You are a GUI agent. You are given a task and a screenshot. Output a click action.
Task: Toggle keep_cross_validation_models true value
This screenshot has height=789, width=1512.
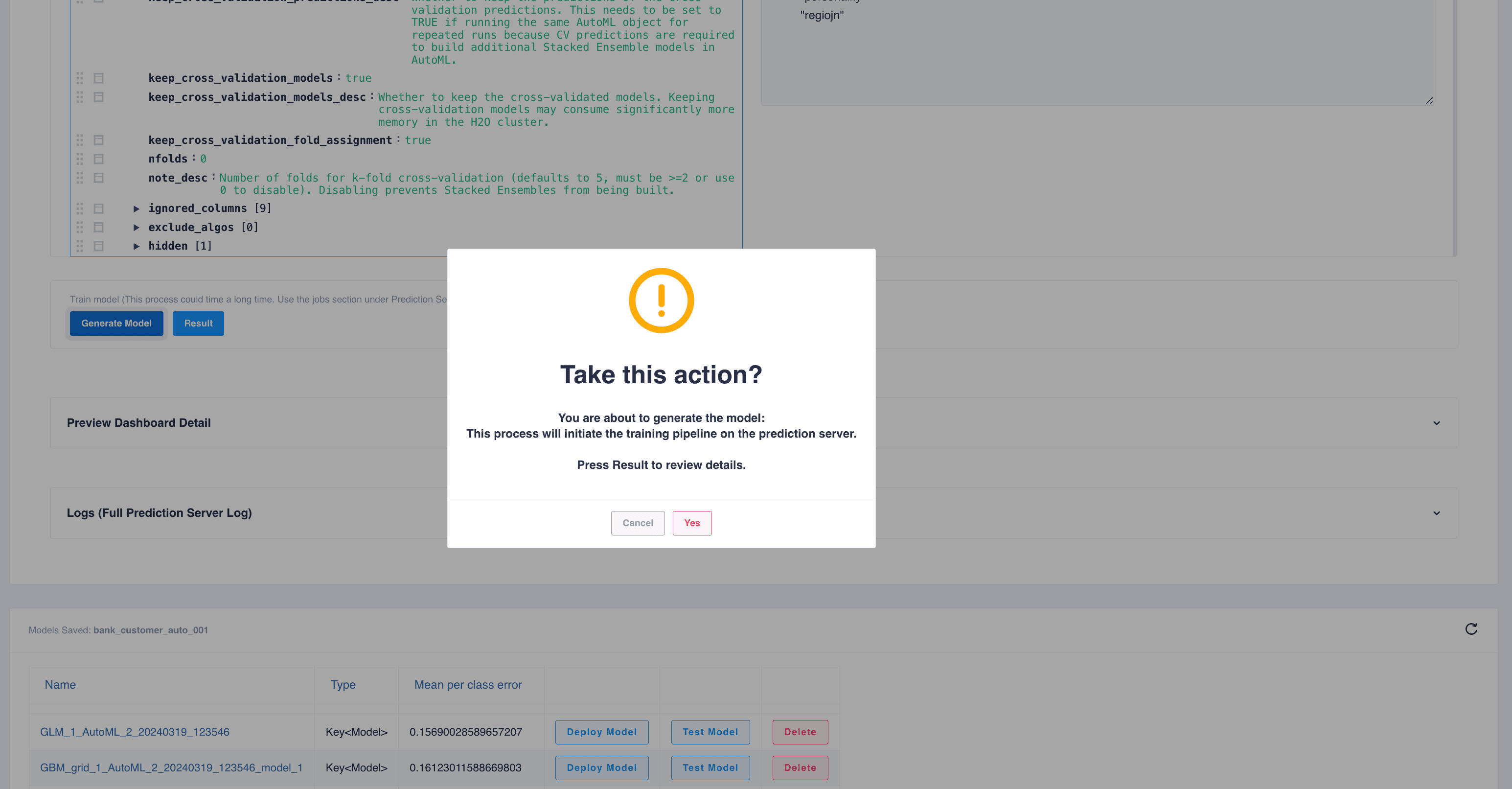click(x=358, y=78)
